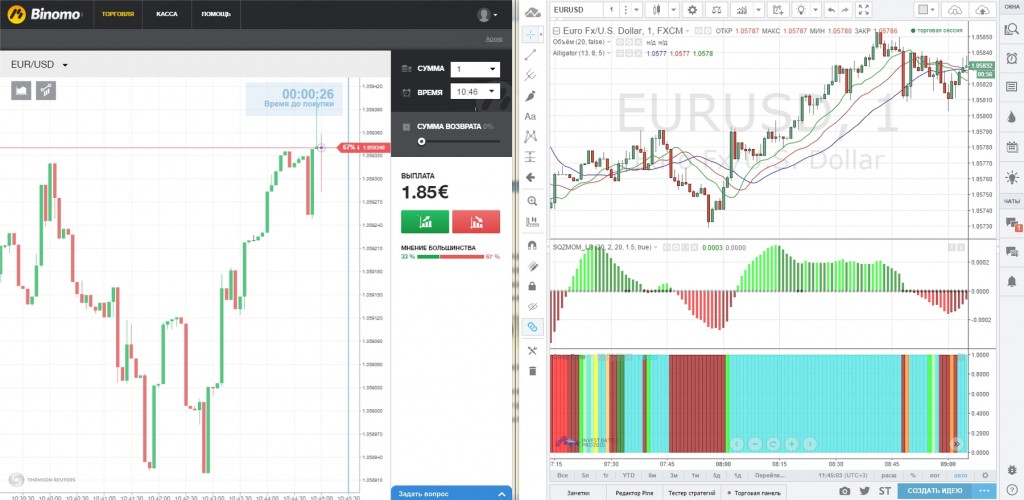Select the brush drawing tool
This screenshot has width=1024, height=500.
531,96
